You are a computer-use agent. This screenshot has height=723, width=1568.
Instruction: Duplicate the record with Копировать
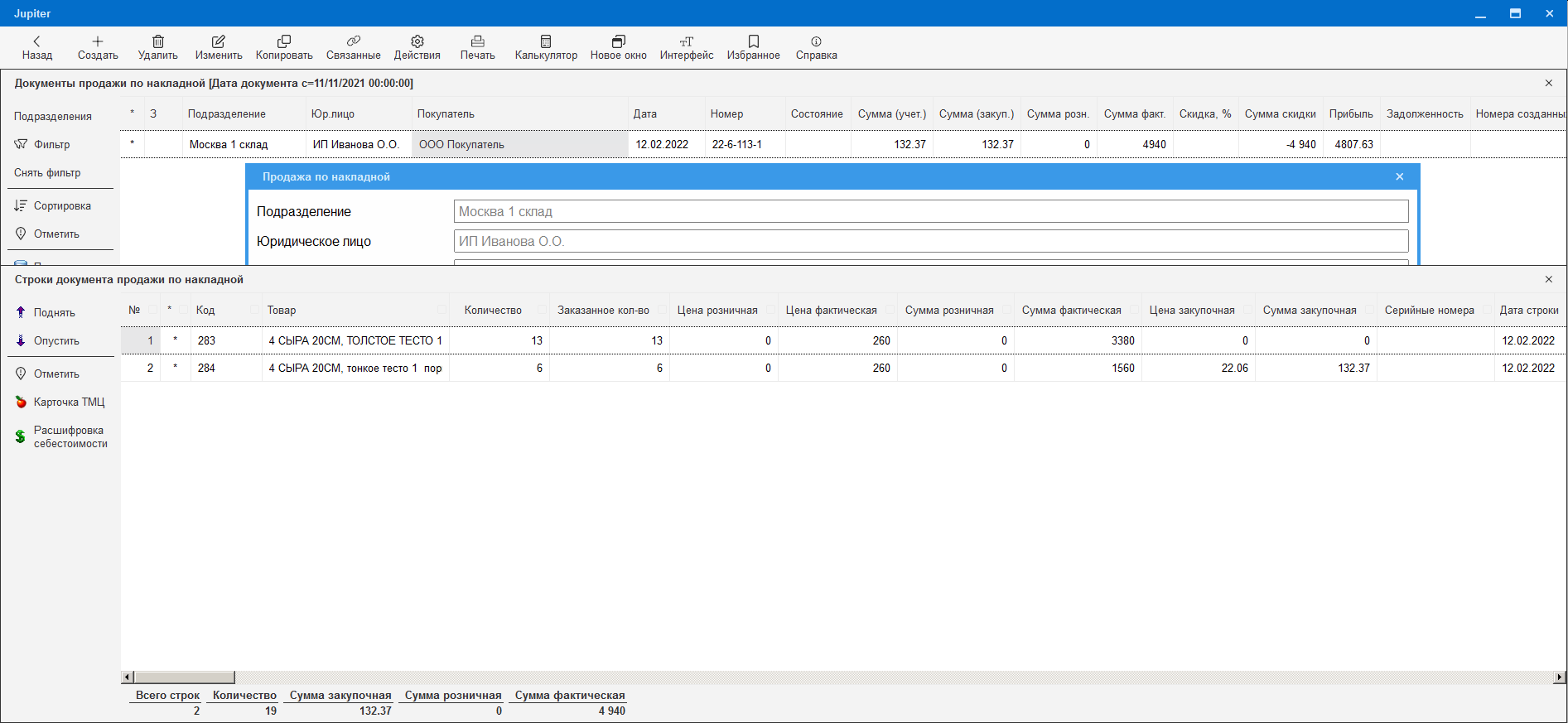pyautogui.click(x=284, y=48)
